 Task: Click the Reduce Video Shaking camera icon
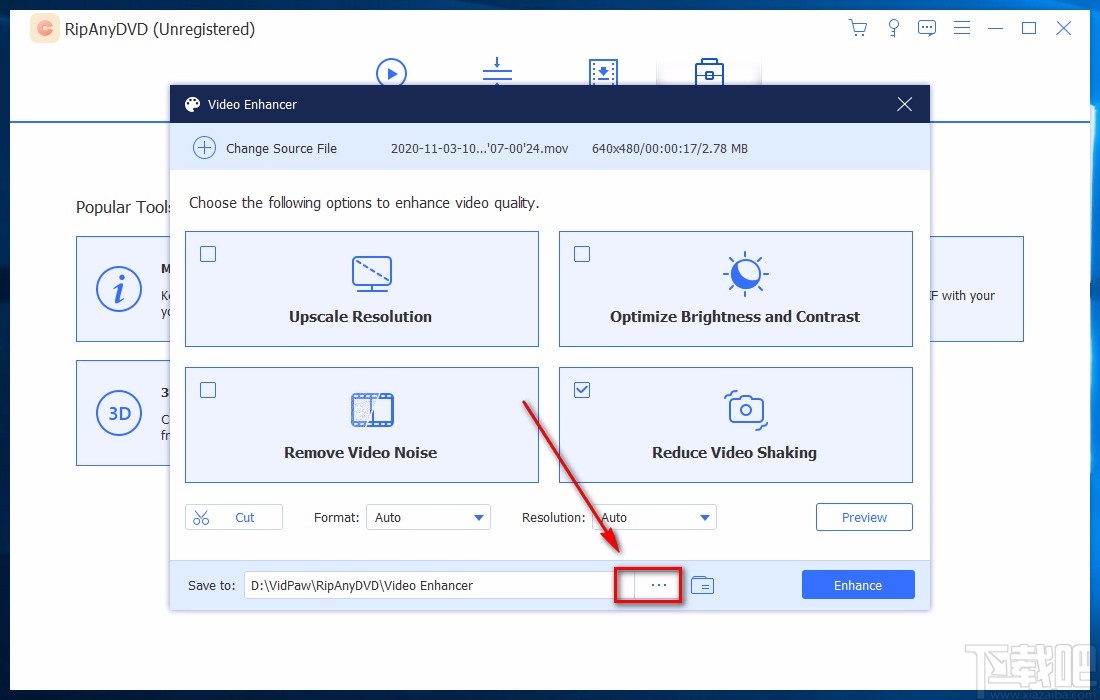[x=744, y=408]
